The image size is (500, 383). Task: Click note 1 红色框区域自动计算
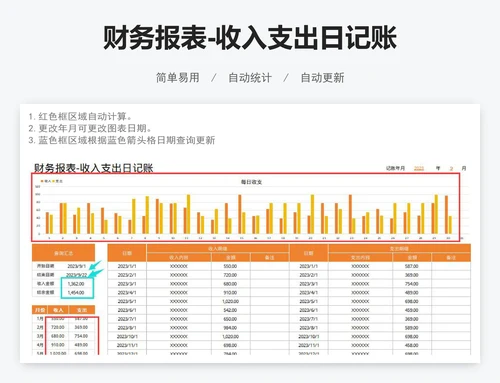(x=81, y=117)
